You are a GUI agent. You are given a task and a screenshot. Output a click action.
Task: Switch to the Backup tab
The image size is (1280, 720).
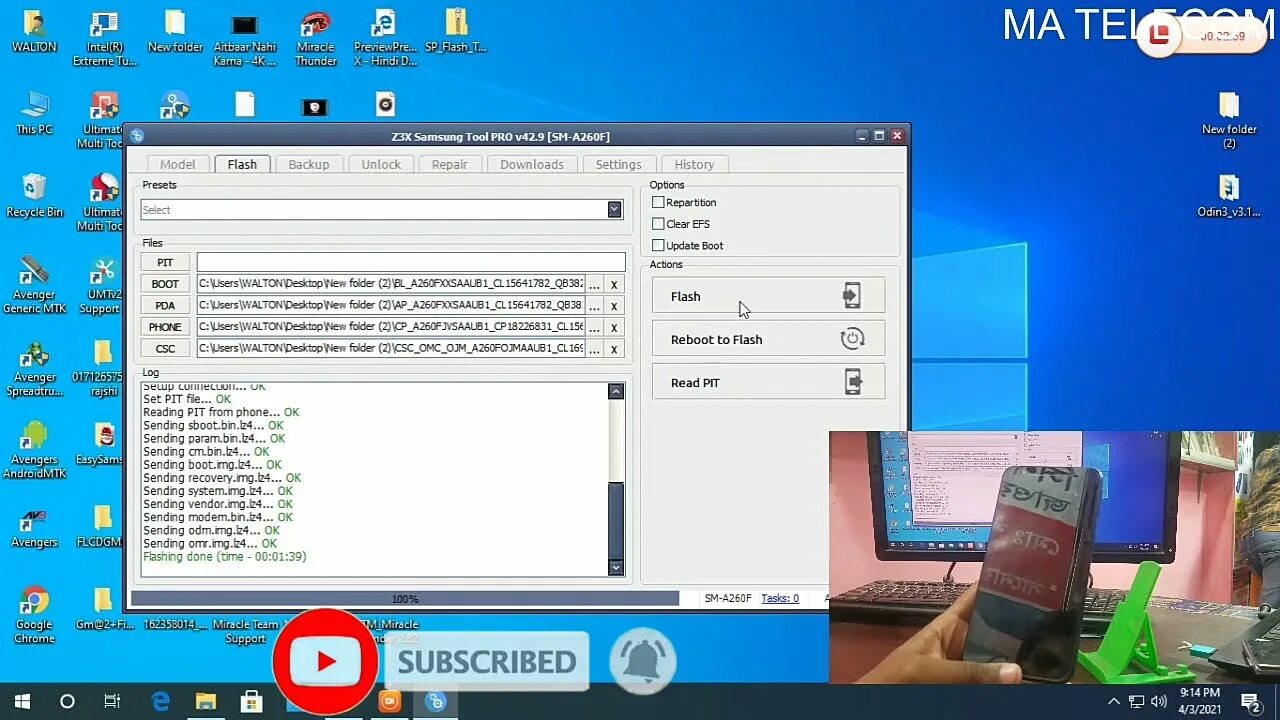[x=308, y=164]
